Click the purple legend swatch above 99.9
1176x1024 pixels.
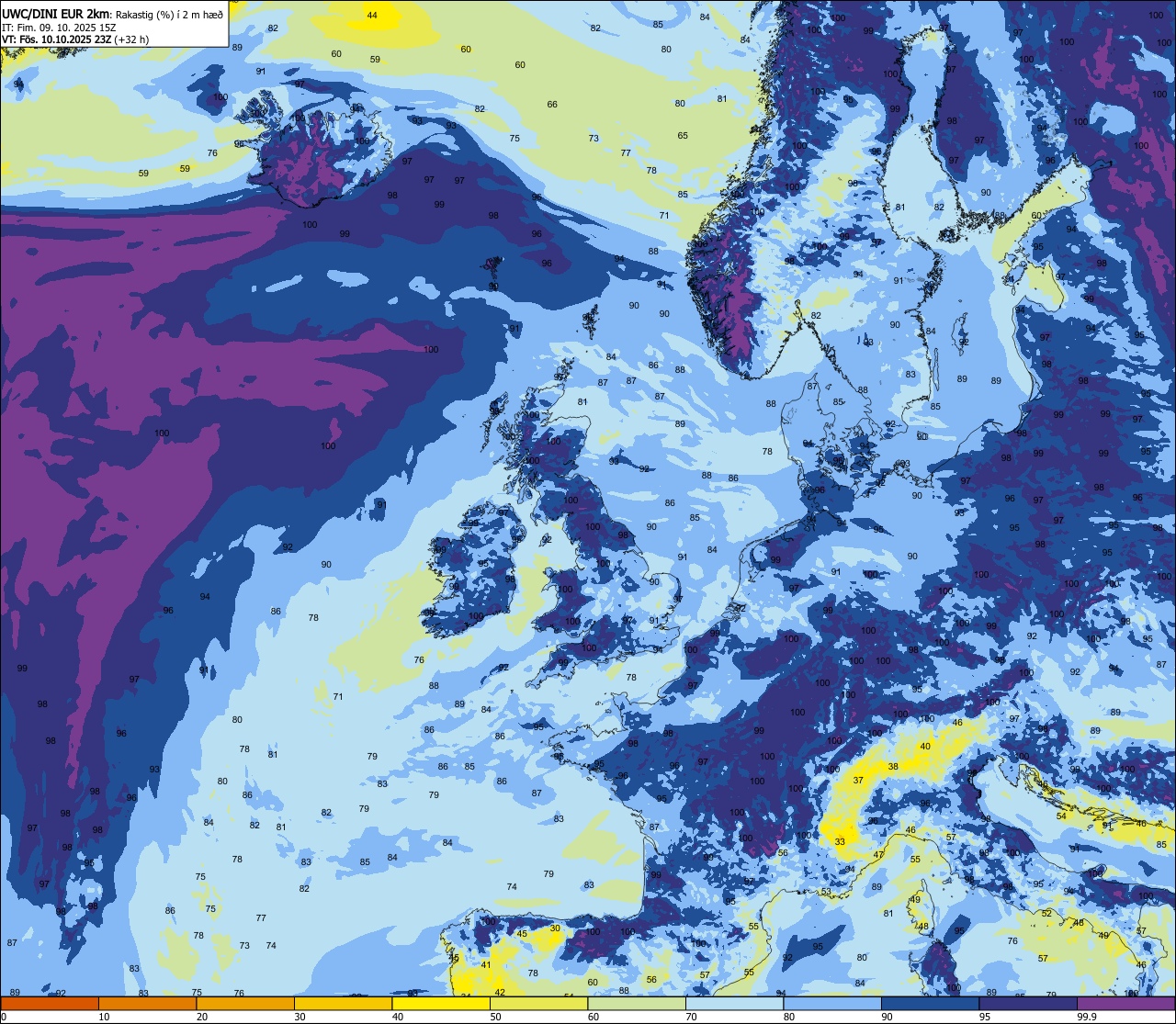1127,1003
